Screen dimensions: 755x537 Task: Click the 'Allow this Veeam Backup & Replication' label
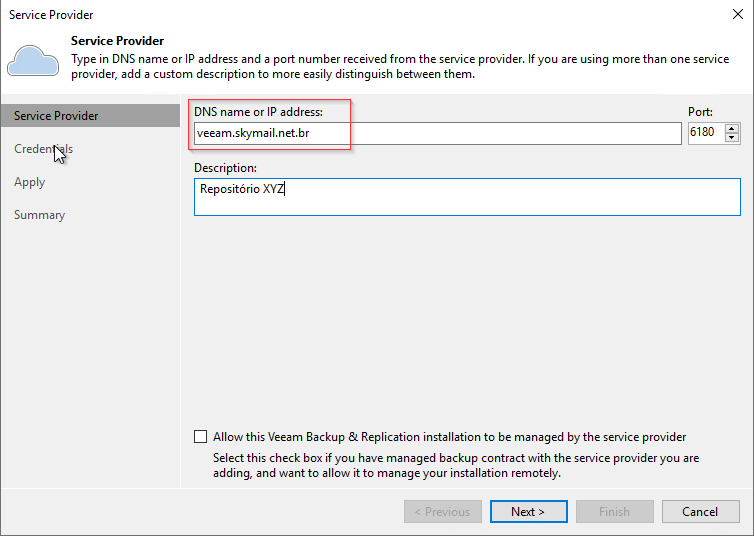coord(449,437)
